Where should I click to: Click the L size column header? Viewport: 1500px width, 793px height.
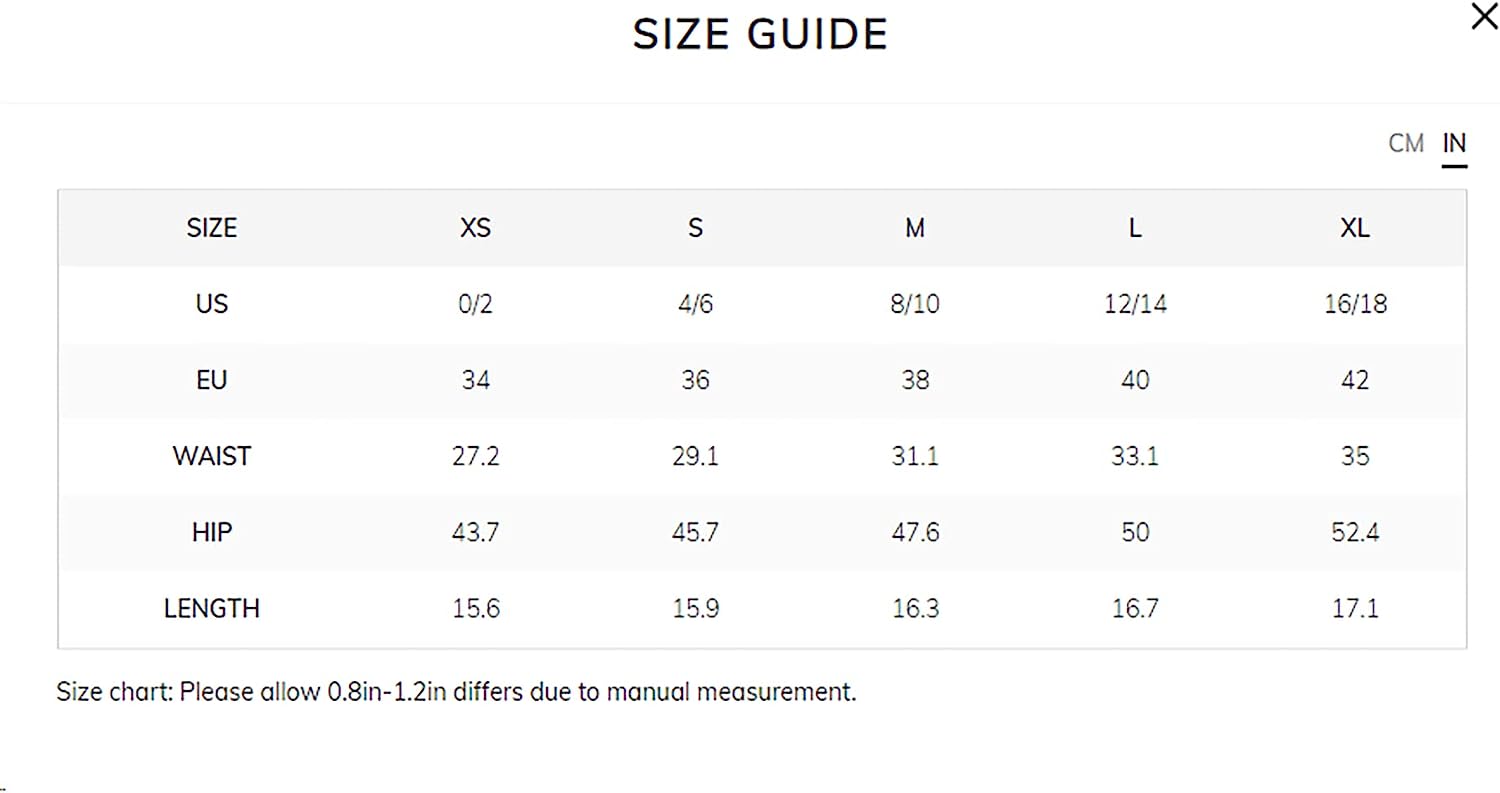pos(1135,228)
